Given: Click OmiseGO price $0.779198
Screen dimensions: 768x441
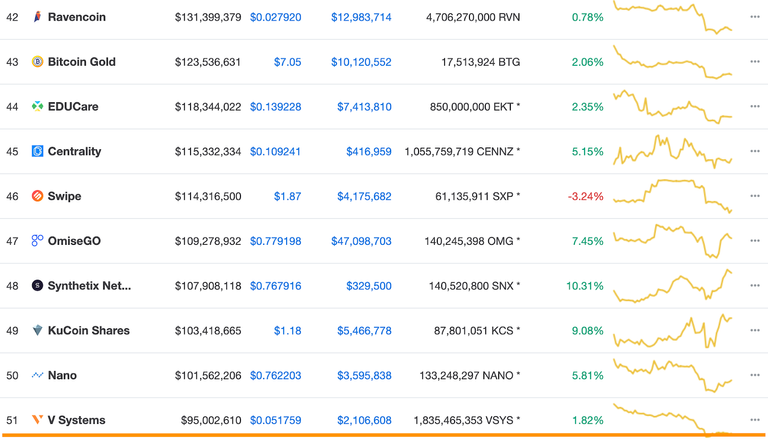Looking at the screenshot, I should point(276,241).
